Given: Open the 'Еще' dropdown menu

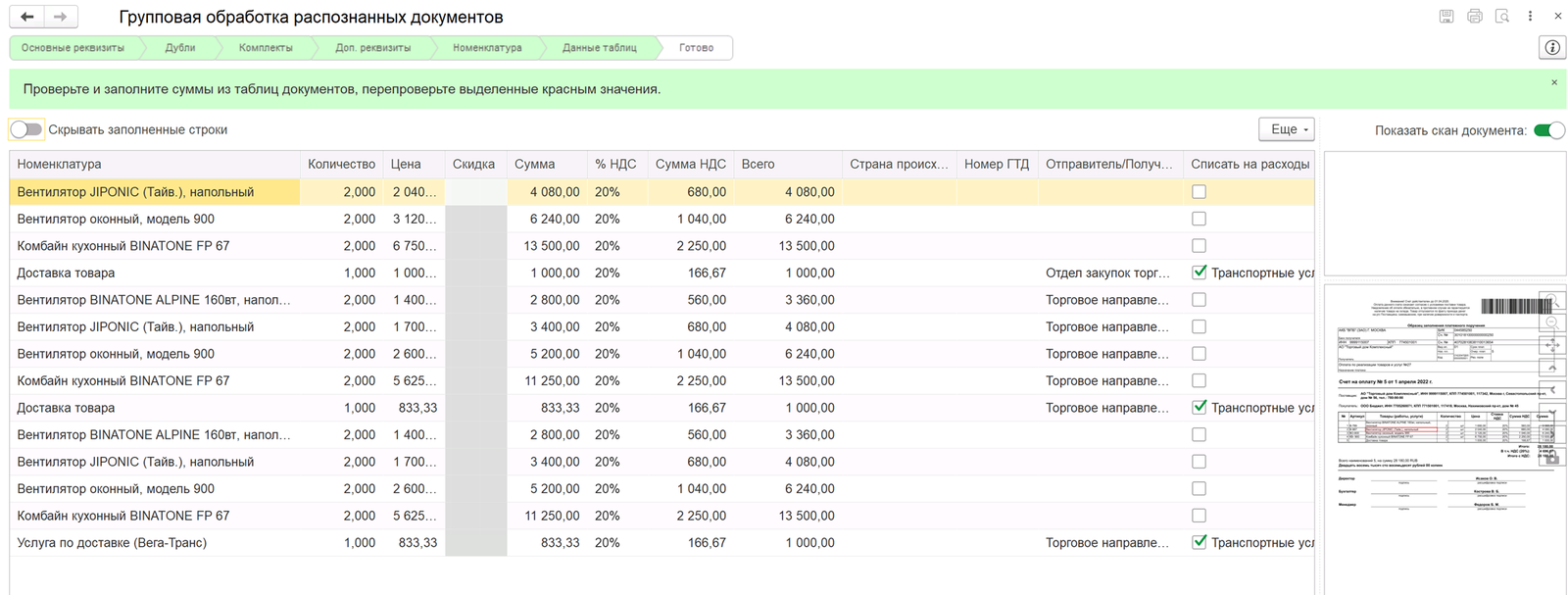Looking at the screenshot, I should [x=1286, y=129].
